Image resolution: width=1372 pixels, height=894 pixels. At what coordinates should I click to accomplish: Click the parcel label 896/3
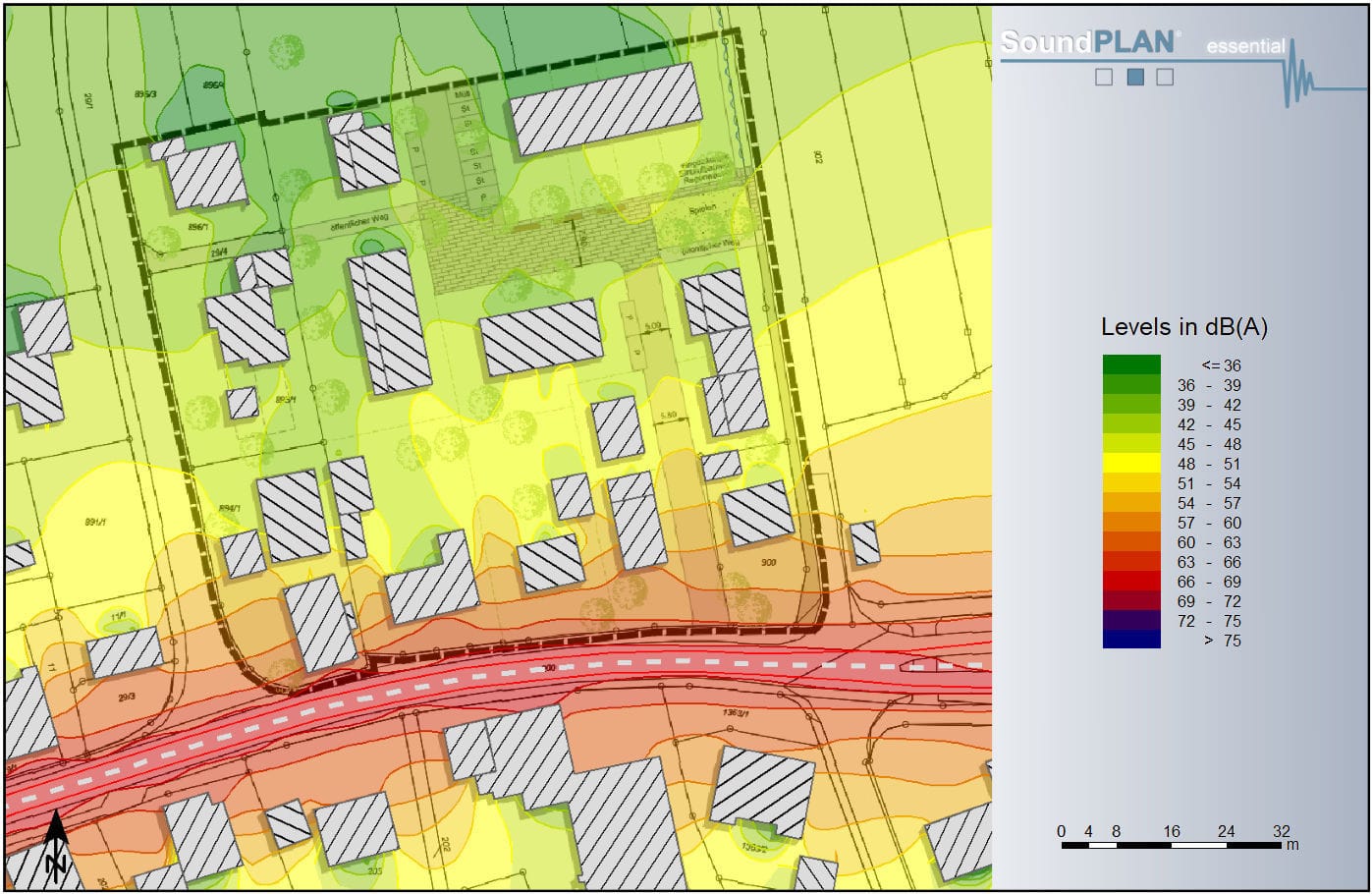pyautogui.click(x=145, y=94)
